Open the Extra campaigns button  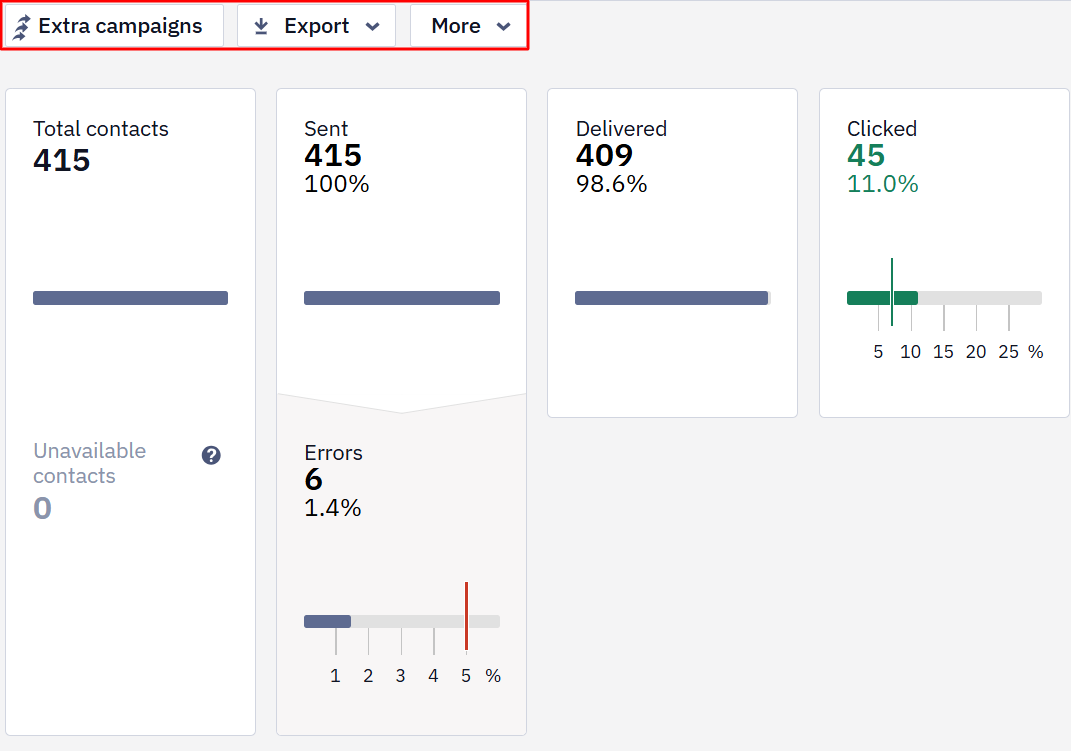click(115, 26)
